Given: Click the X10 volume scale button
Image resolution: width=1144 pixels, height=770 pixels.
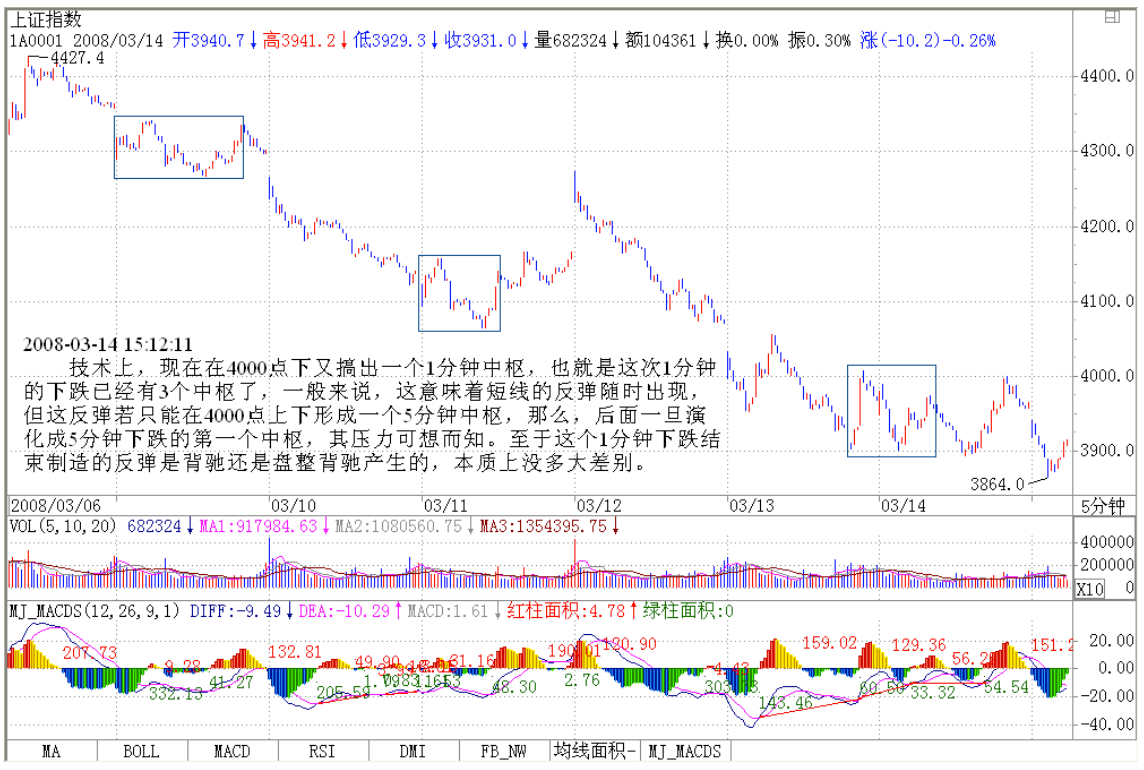Looking at the screenshot, I should (x=1090, y=589).
